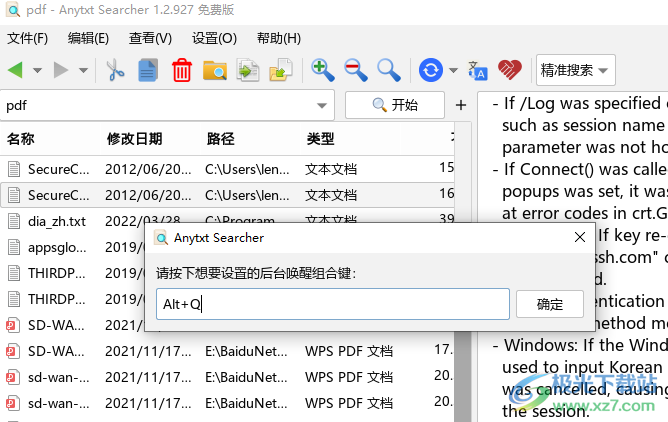Select the second SD-WA... WPS PDF row

coord(227,351)
